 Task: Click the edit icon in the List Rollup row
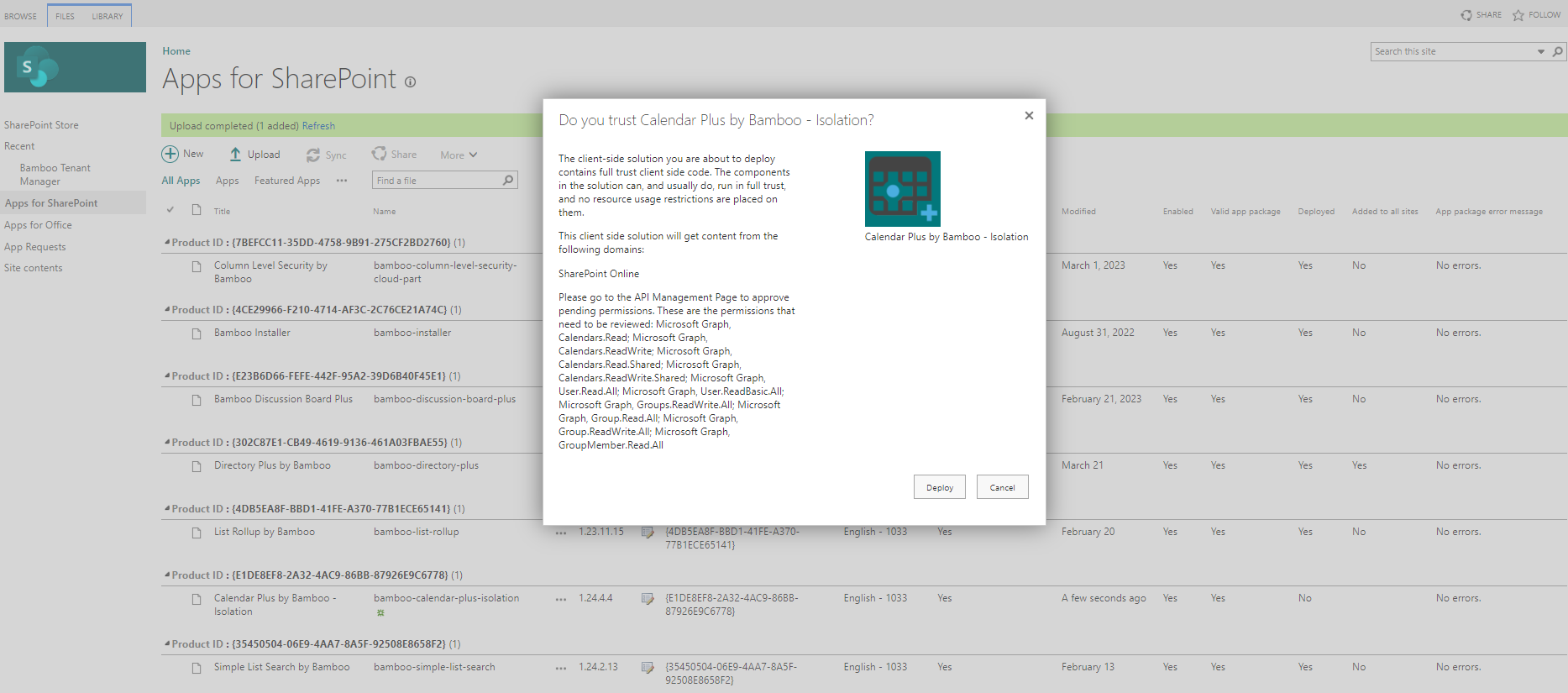[x=648, y=533]
